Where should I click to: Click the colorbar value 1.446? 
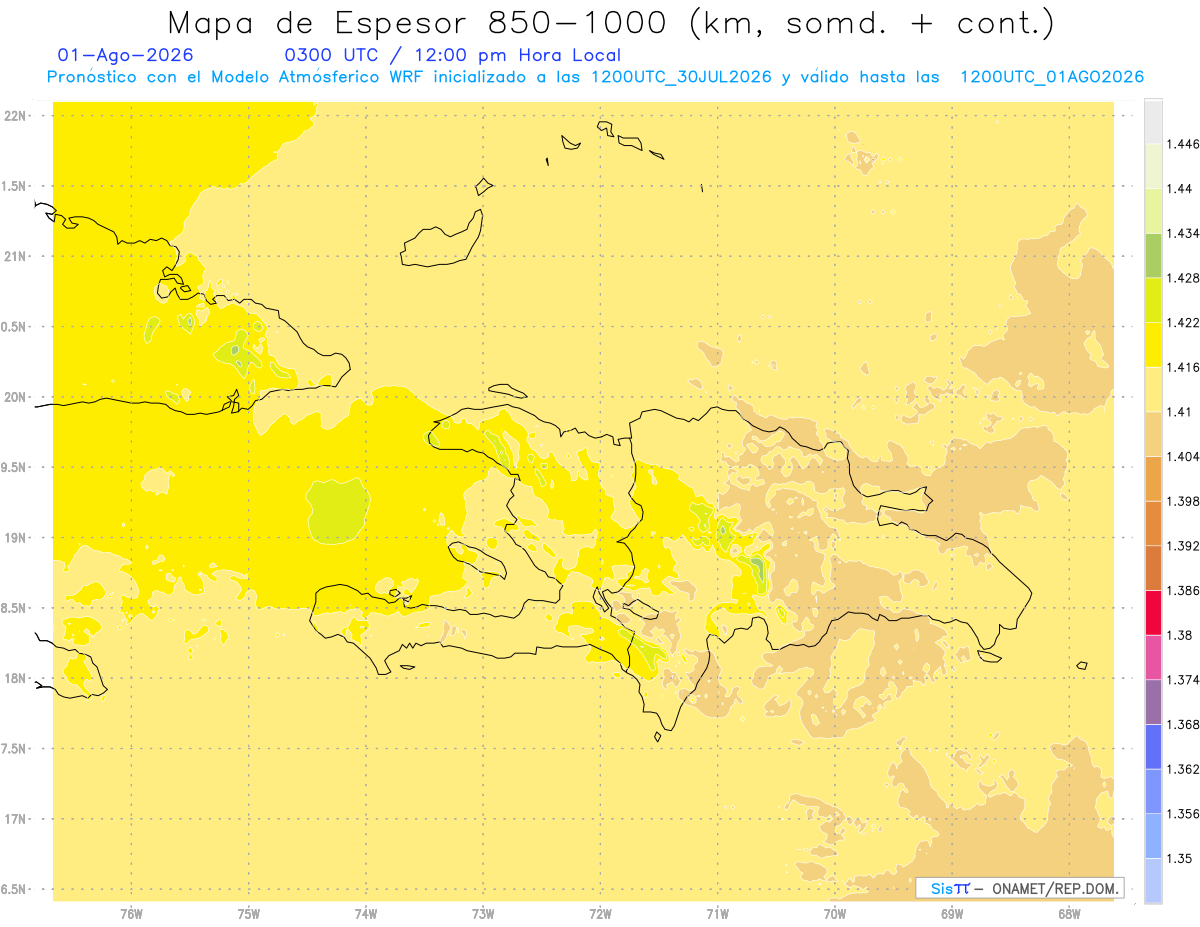click(x=1183, y=144)
